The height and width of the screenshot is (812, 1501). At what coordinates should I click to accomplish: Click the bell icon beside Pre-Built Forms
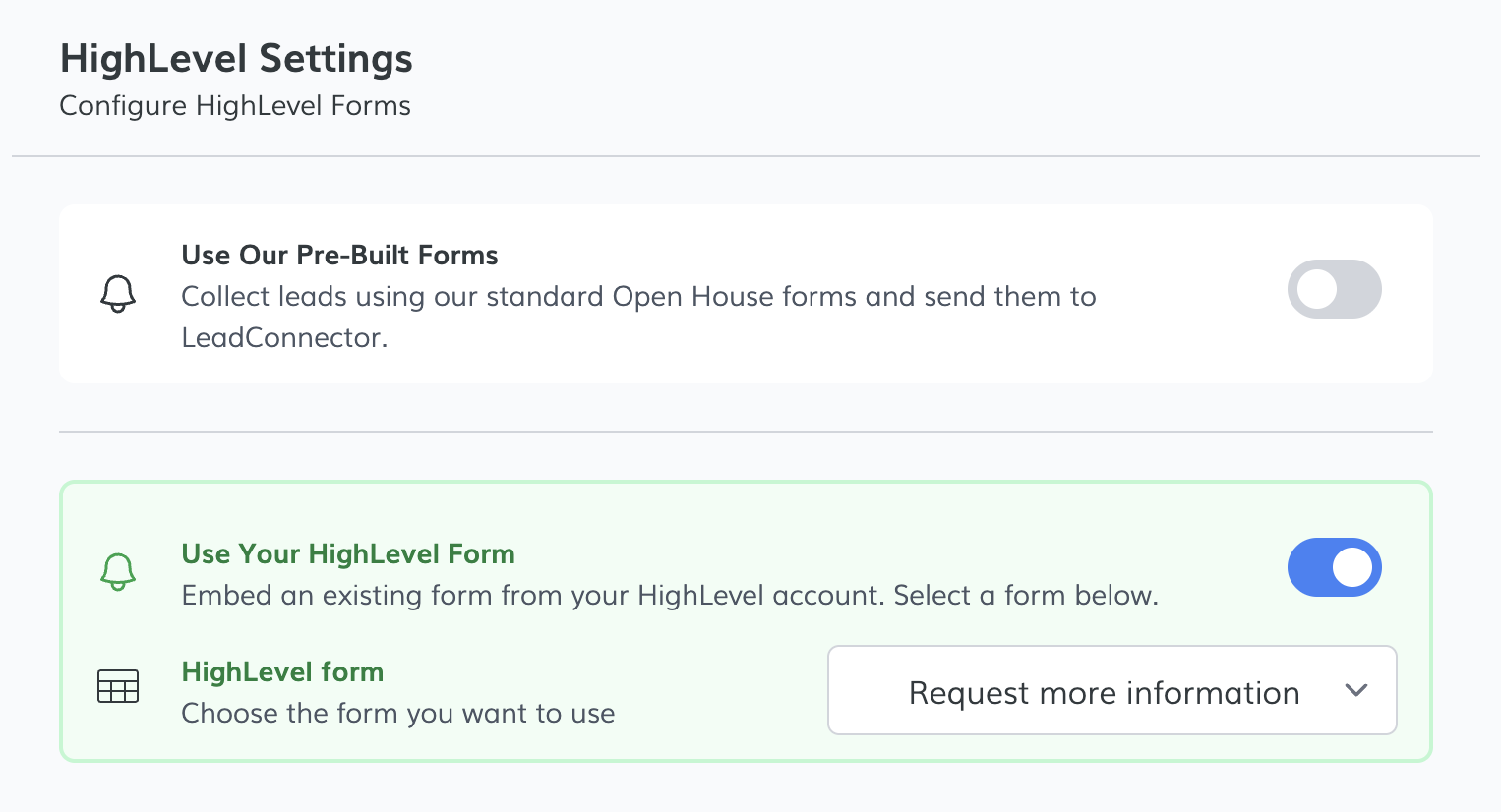click(x=118, y=293)
